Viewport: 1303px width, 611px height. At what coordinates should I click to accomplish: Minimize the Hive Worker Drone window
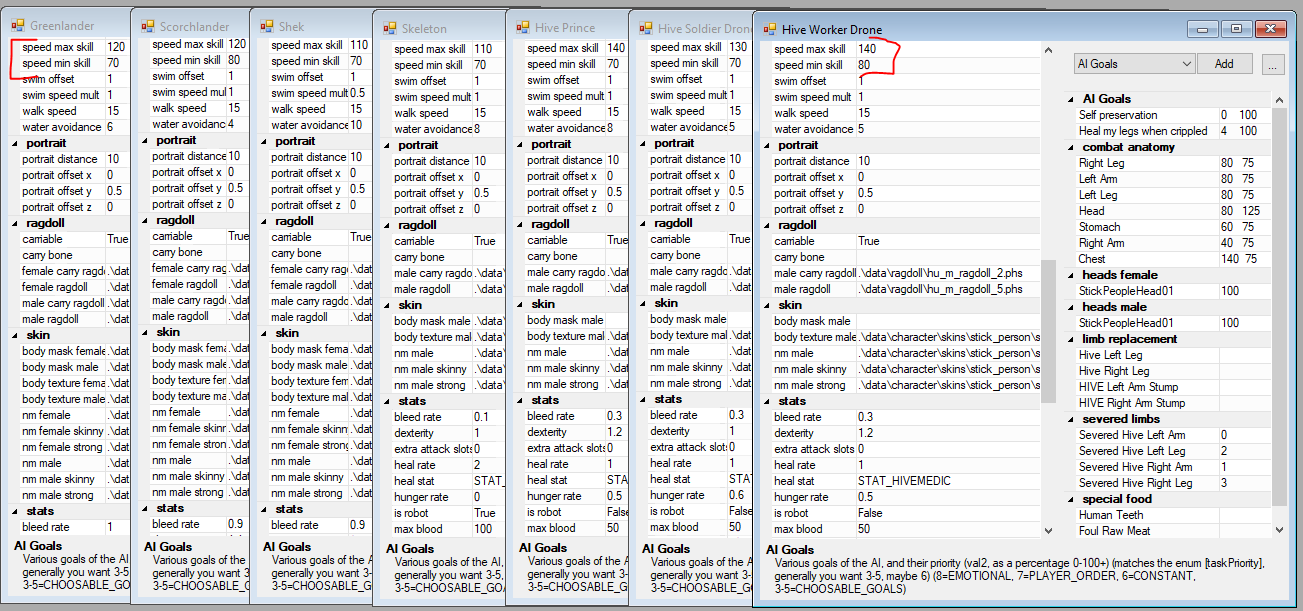[x=1201, y=29]
